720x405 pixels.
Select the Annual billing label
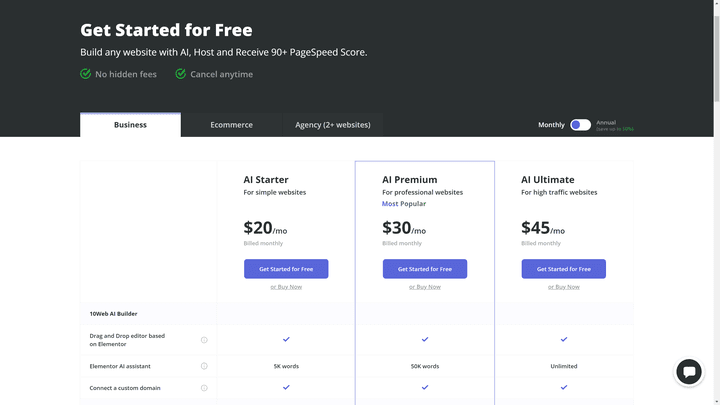606,122
